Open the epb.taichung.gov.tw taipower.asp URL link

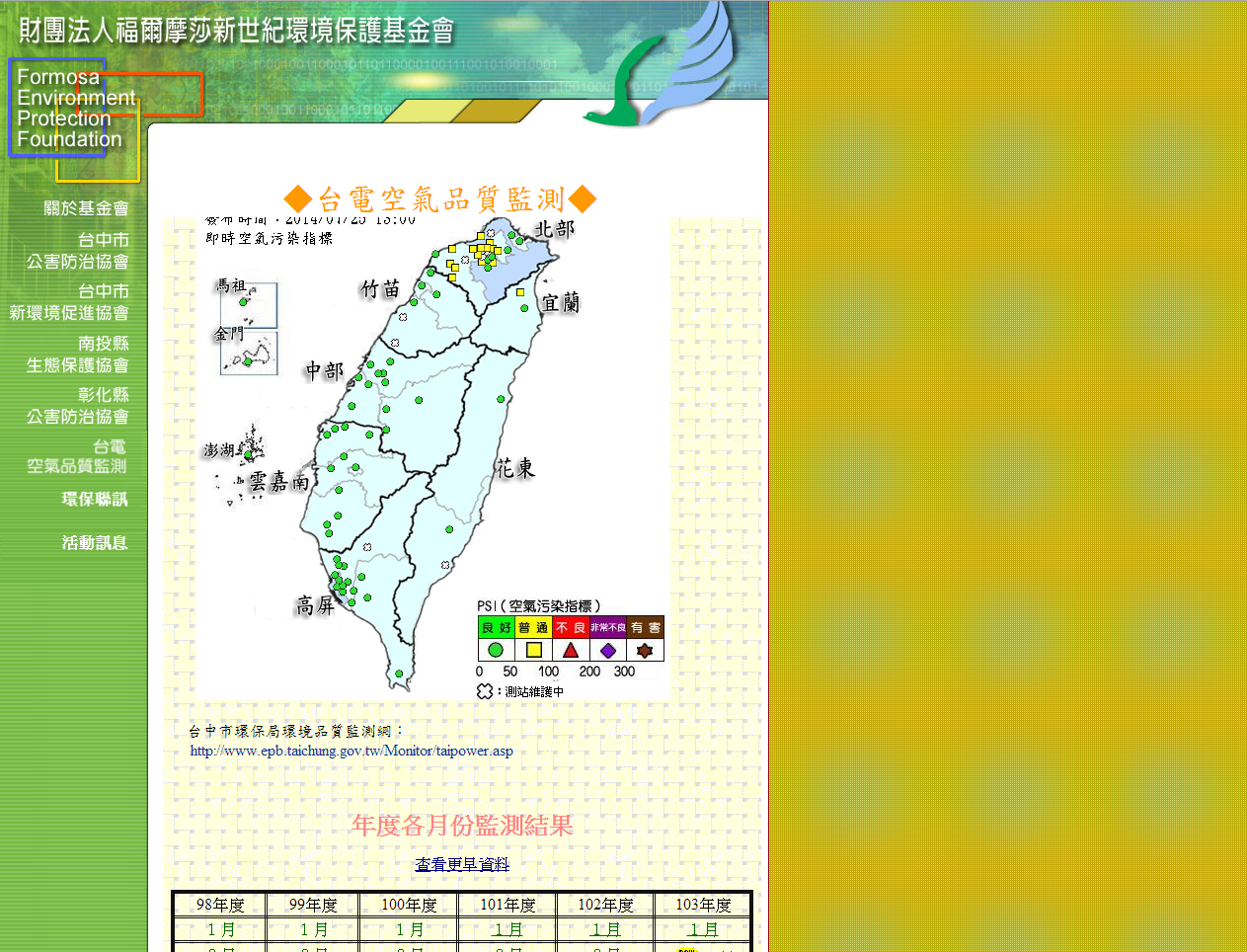351,751
